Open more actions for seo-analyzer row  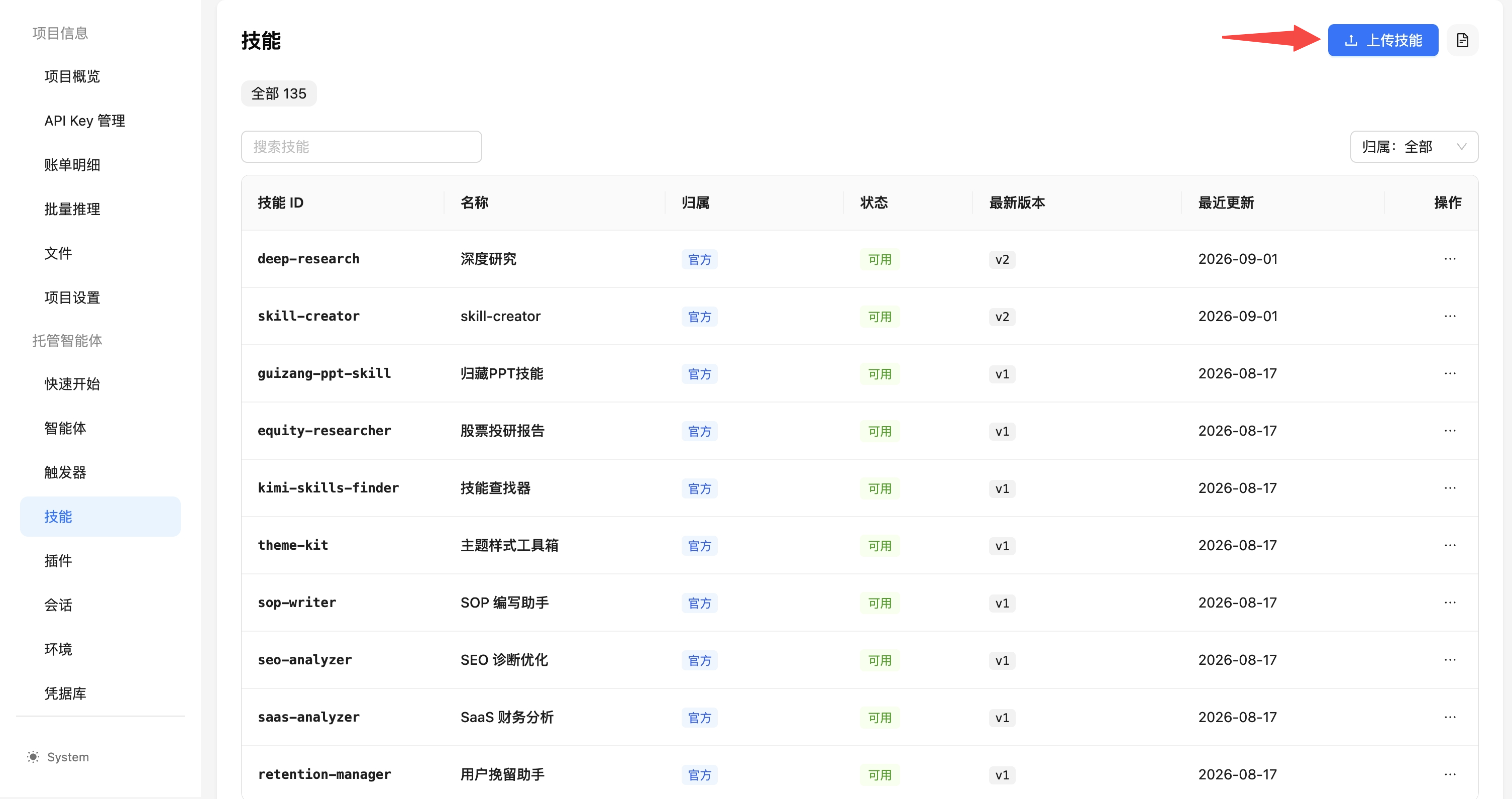[x=1450, y=660]
